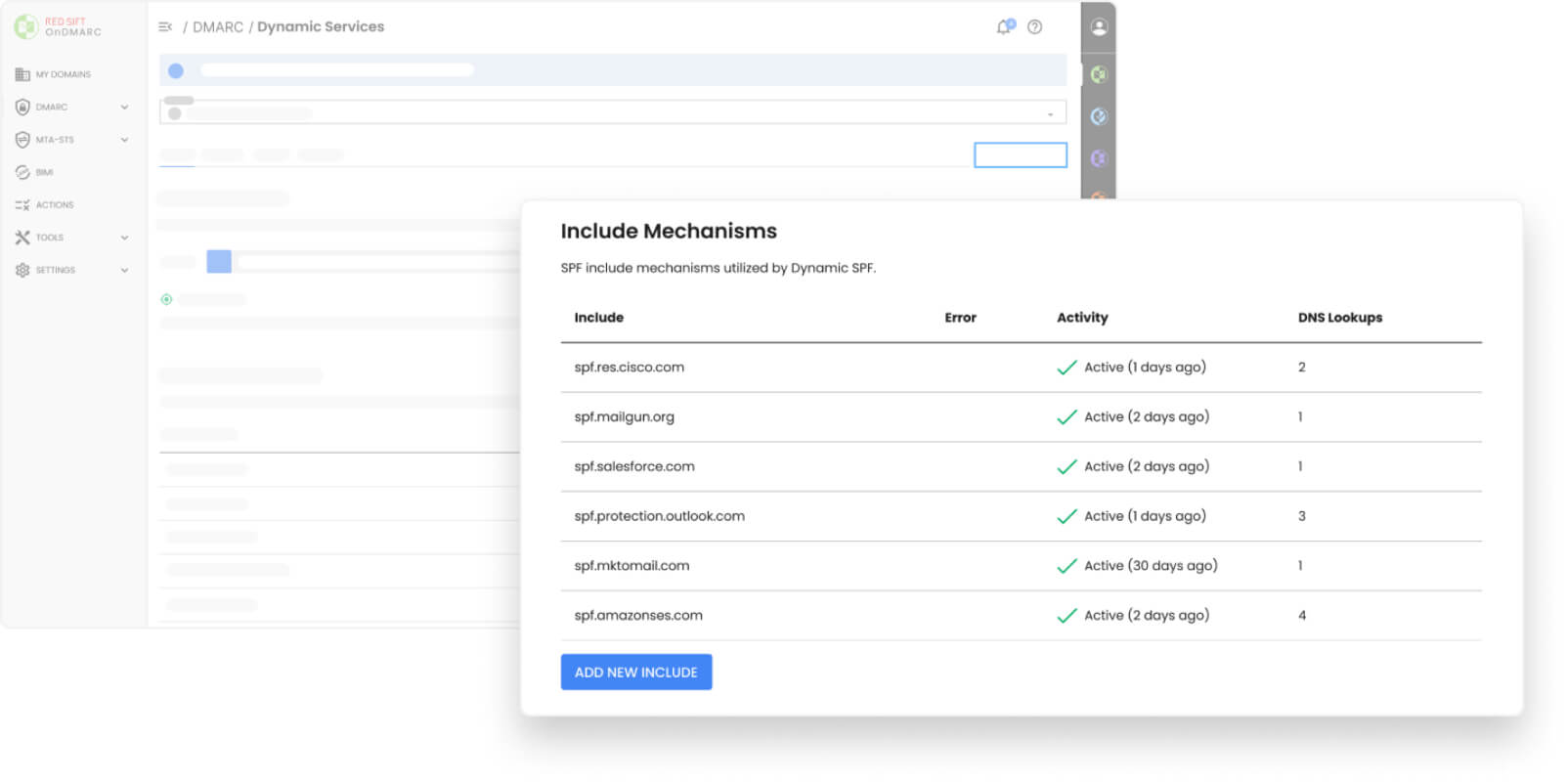This screenshot has width=1568, height=782.
Task: Click the Settings gear icon
Action: coord(22,270)
